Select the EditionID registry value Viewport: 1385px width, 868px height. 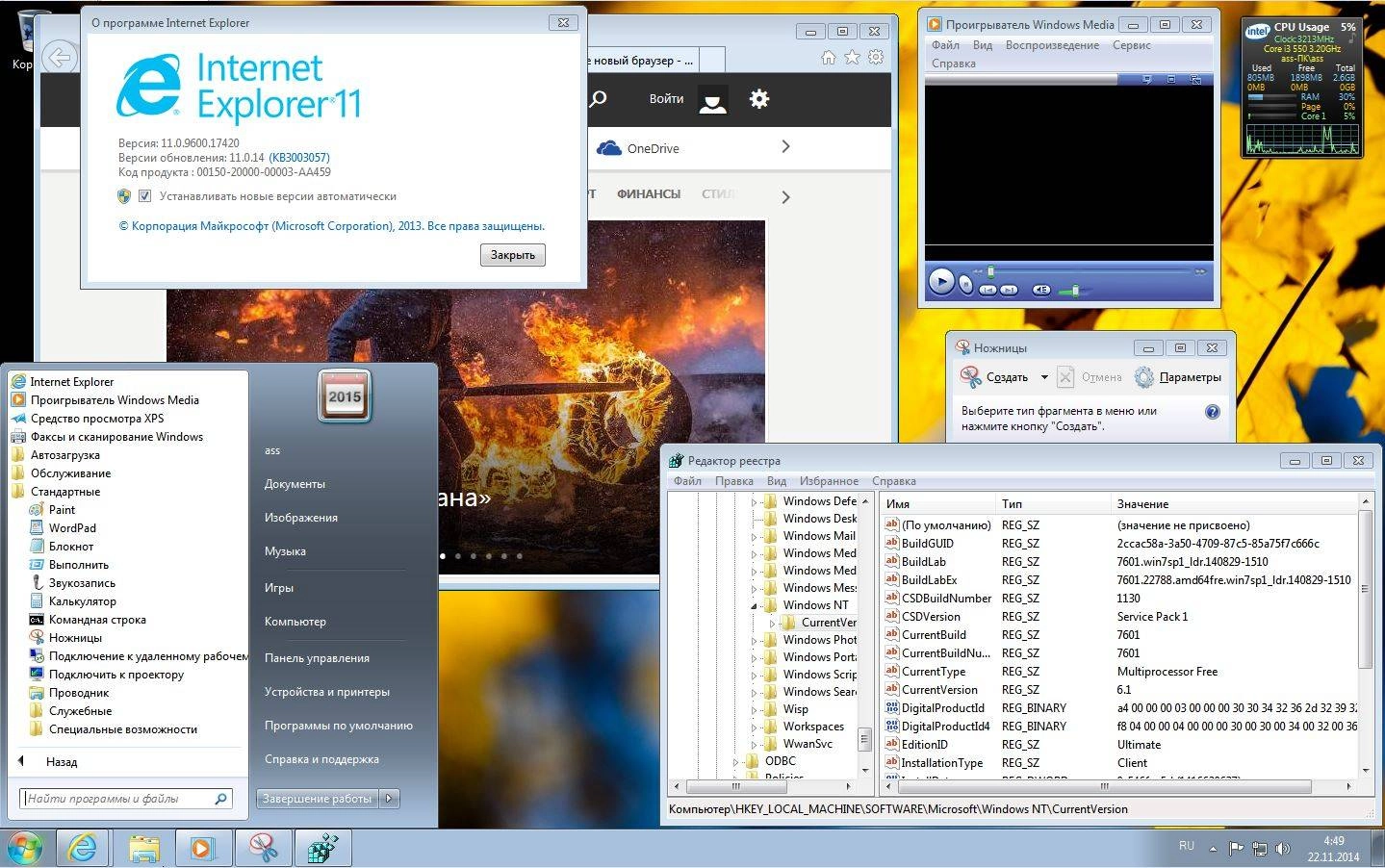click(x=924, y=745)
